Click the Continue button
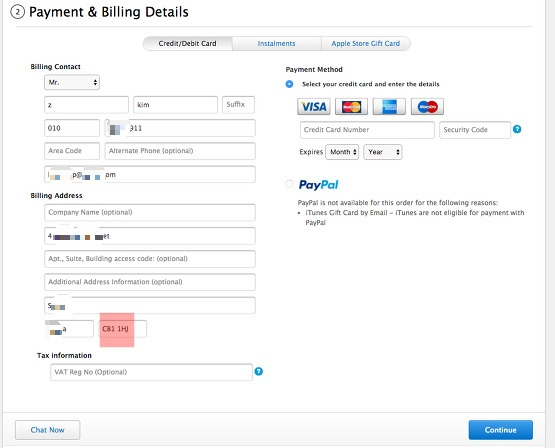 point(500,430)
